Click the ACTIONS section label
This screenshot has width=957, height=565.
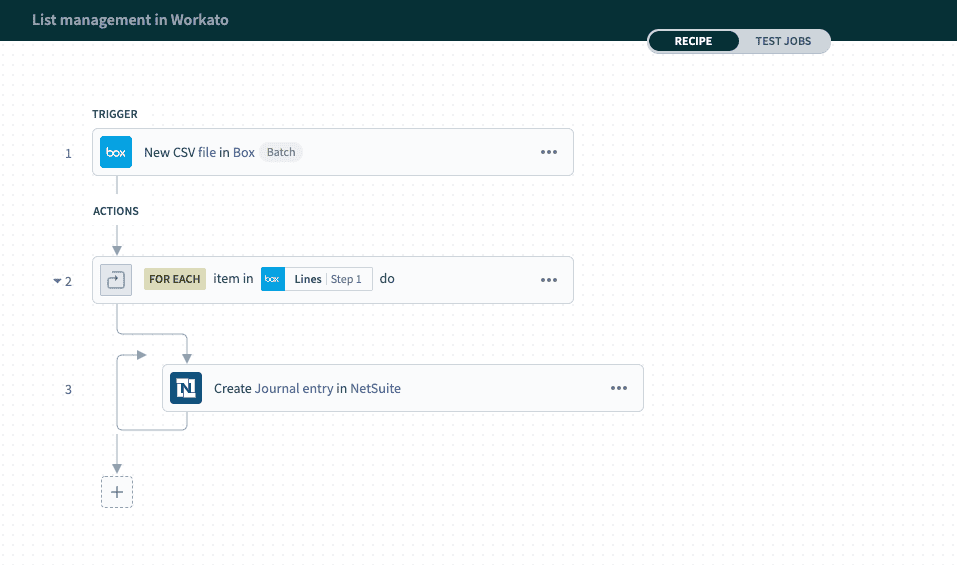click(x=116, y=211)
